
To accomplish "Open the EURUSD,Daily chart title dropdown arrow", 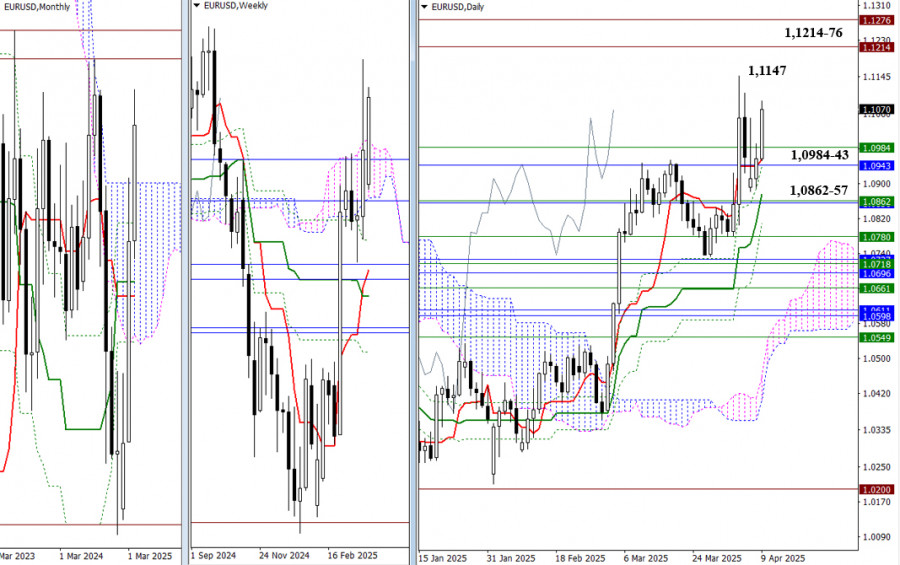I will (424, 7).
